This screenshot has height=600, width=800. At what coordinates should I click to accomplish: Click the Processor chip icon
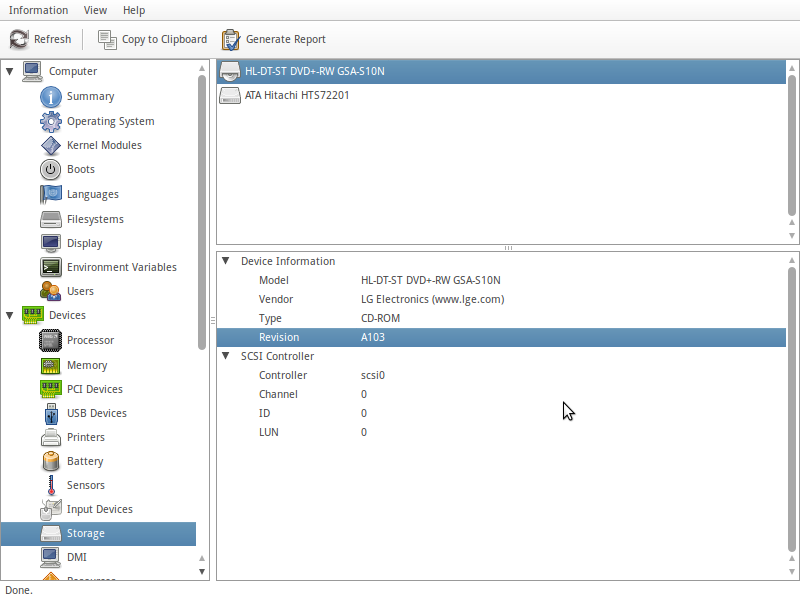pyautogui.click(x=51, y=340)
